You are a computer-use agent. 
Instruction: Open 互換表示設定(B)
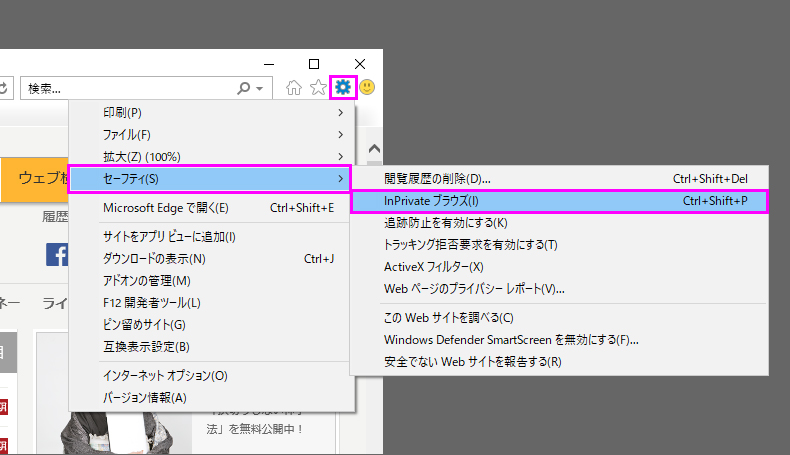click(210, 347)
